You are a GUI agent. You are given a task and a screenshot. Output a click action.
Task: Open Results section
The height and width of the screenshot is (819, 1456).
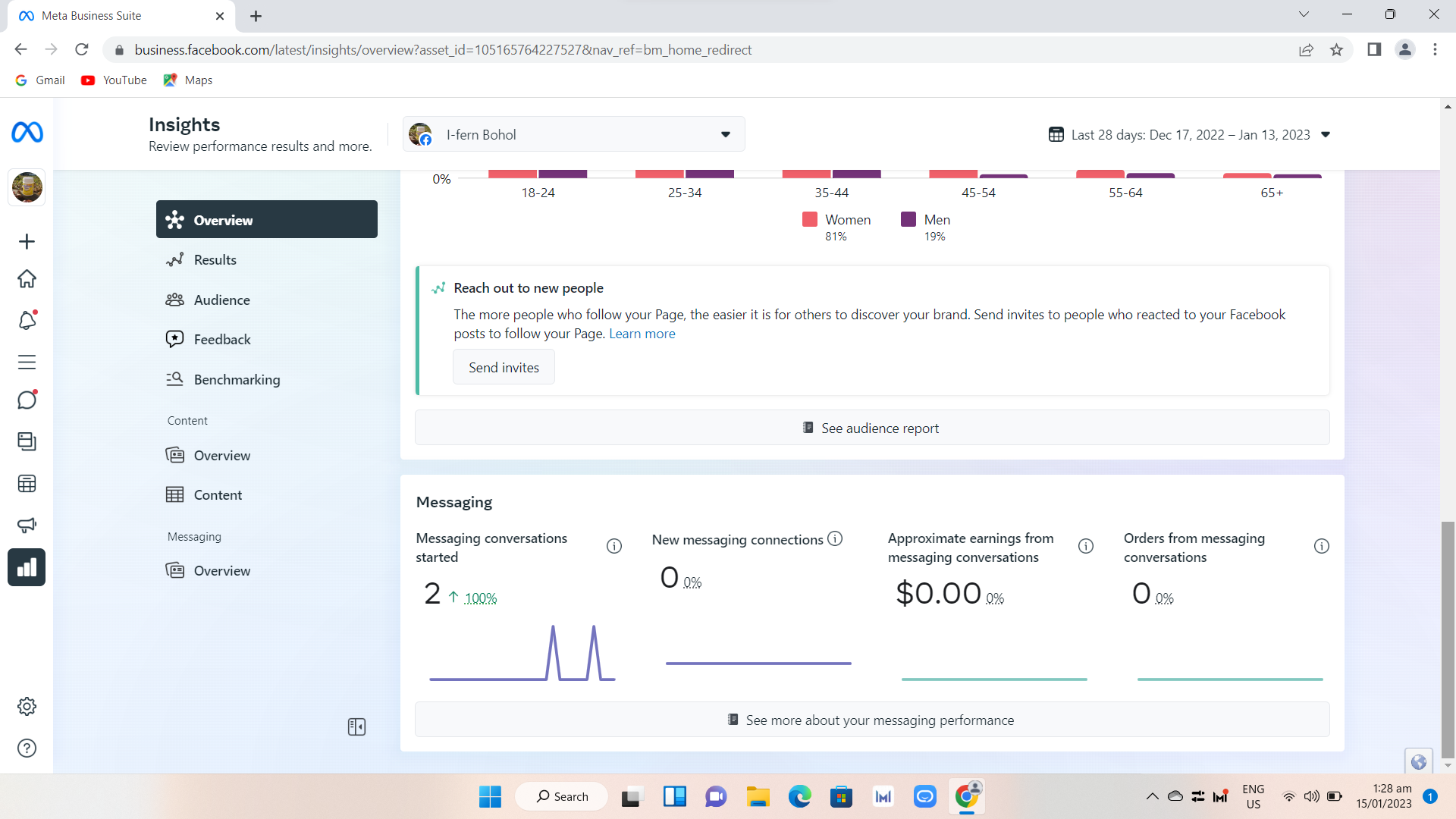[267, 260]
